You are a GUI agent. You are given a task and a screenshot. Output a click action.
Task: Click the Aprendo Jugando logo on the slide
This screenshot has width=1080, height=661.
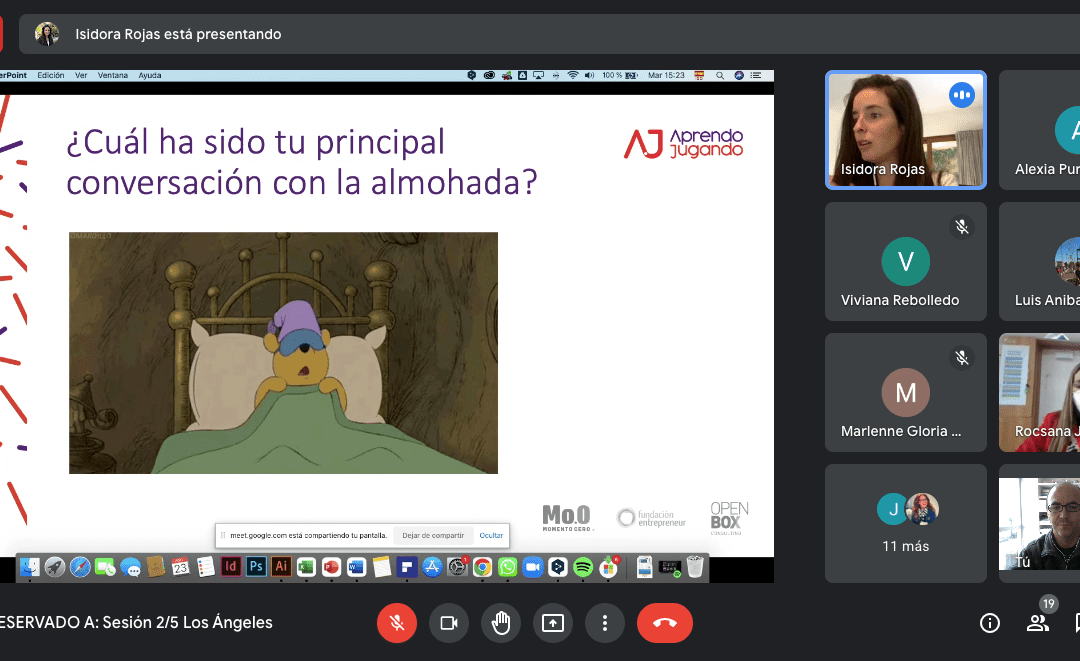click(683, 143)
